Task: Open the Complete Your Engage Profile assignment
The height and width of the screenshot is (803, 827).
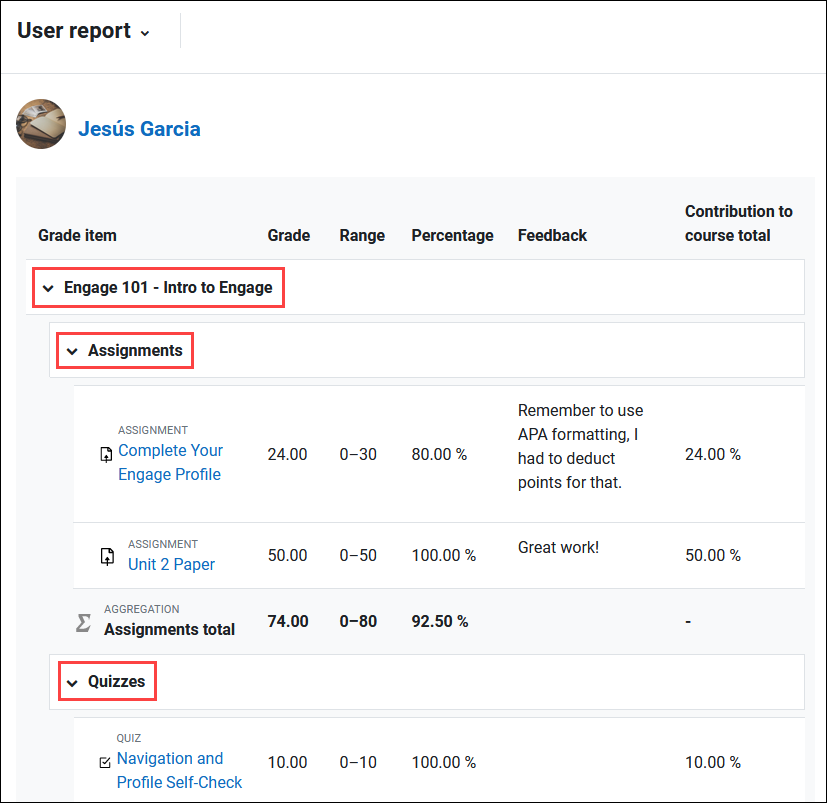Action: pos(170,462)
